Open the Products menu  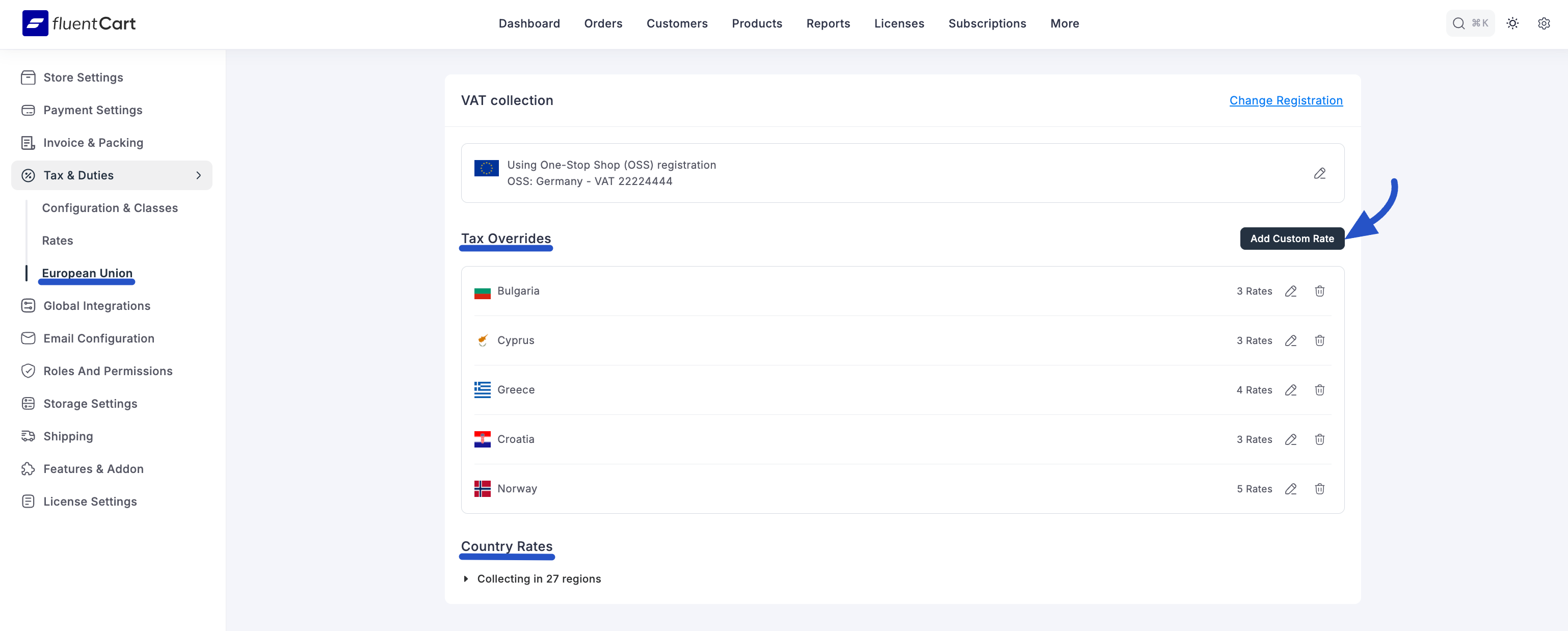[757, 23]
